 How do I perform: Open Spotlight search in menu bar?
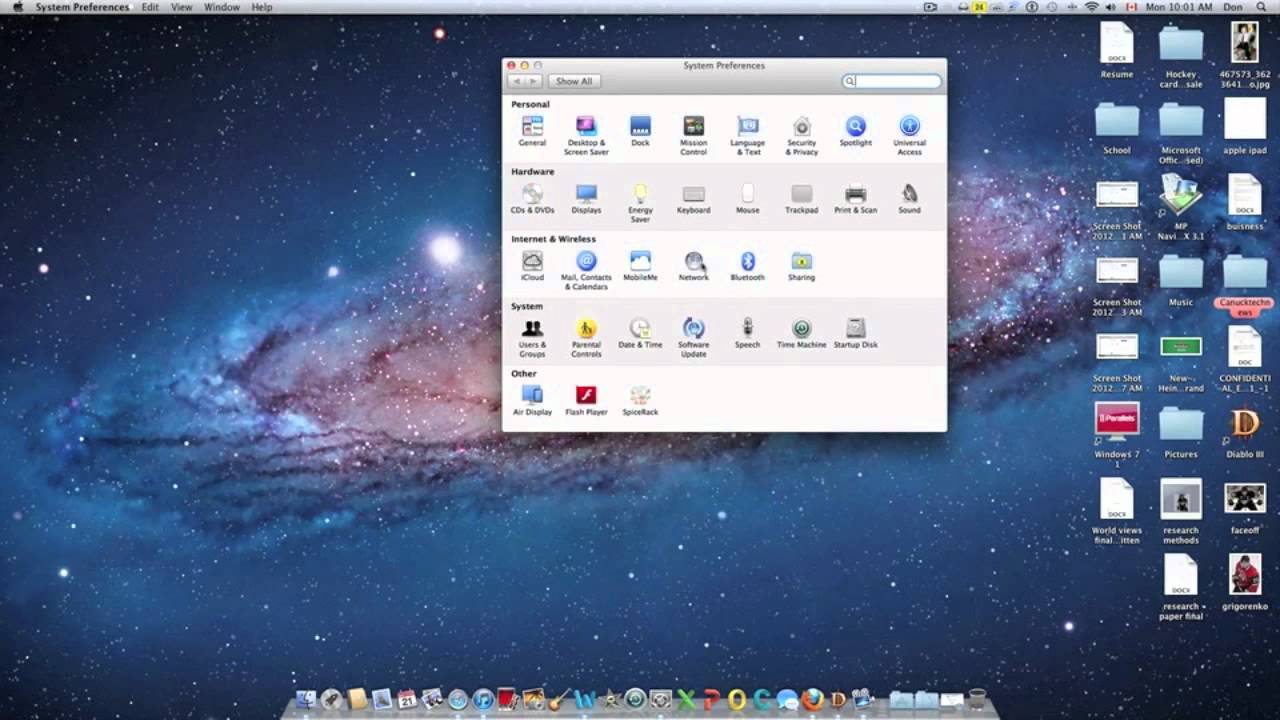coord(1262,7)
